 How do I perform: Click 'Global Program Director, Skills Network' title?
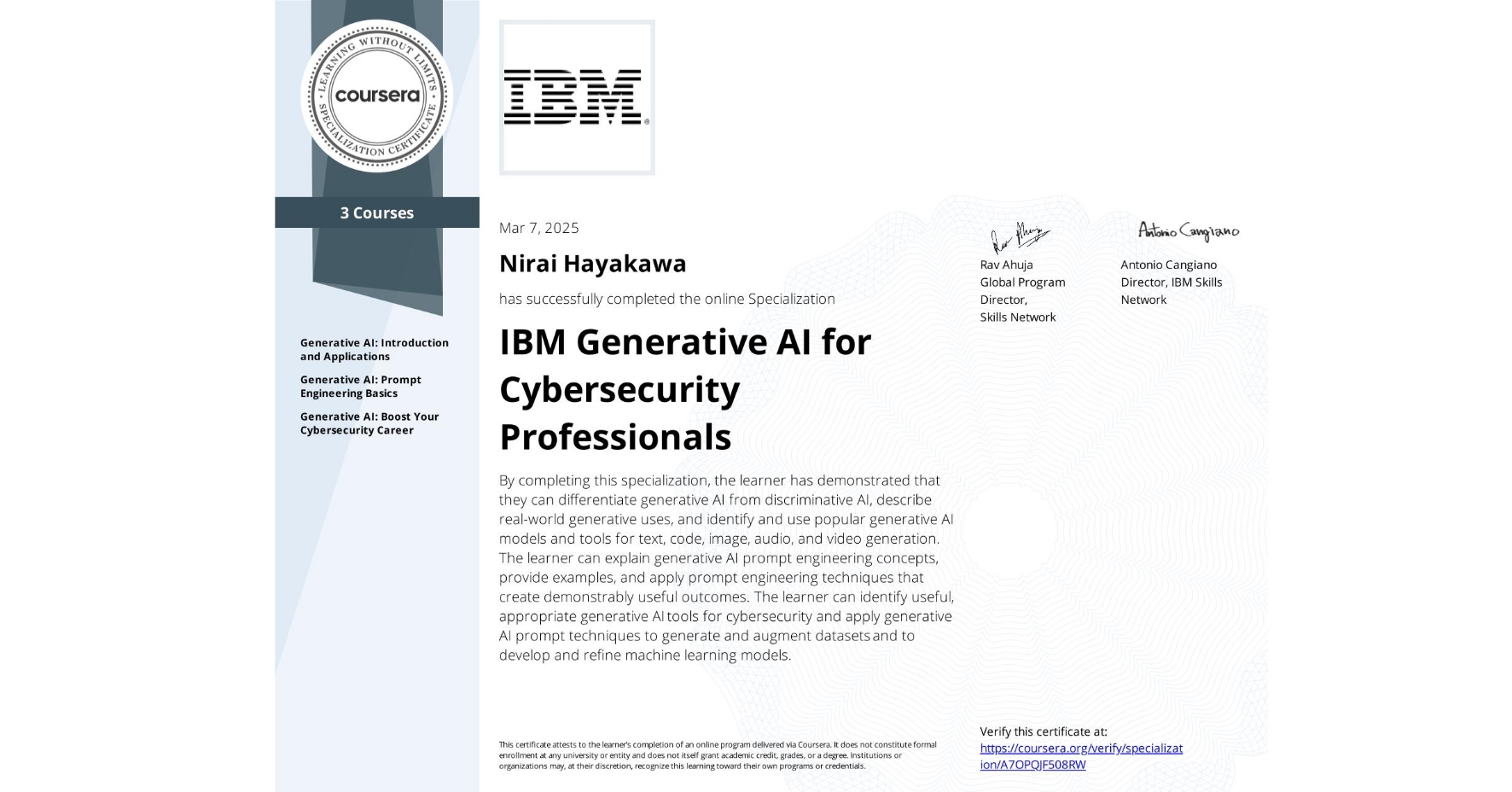click(1022, 300)
